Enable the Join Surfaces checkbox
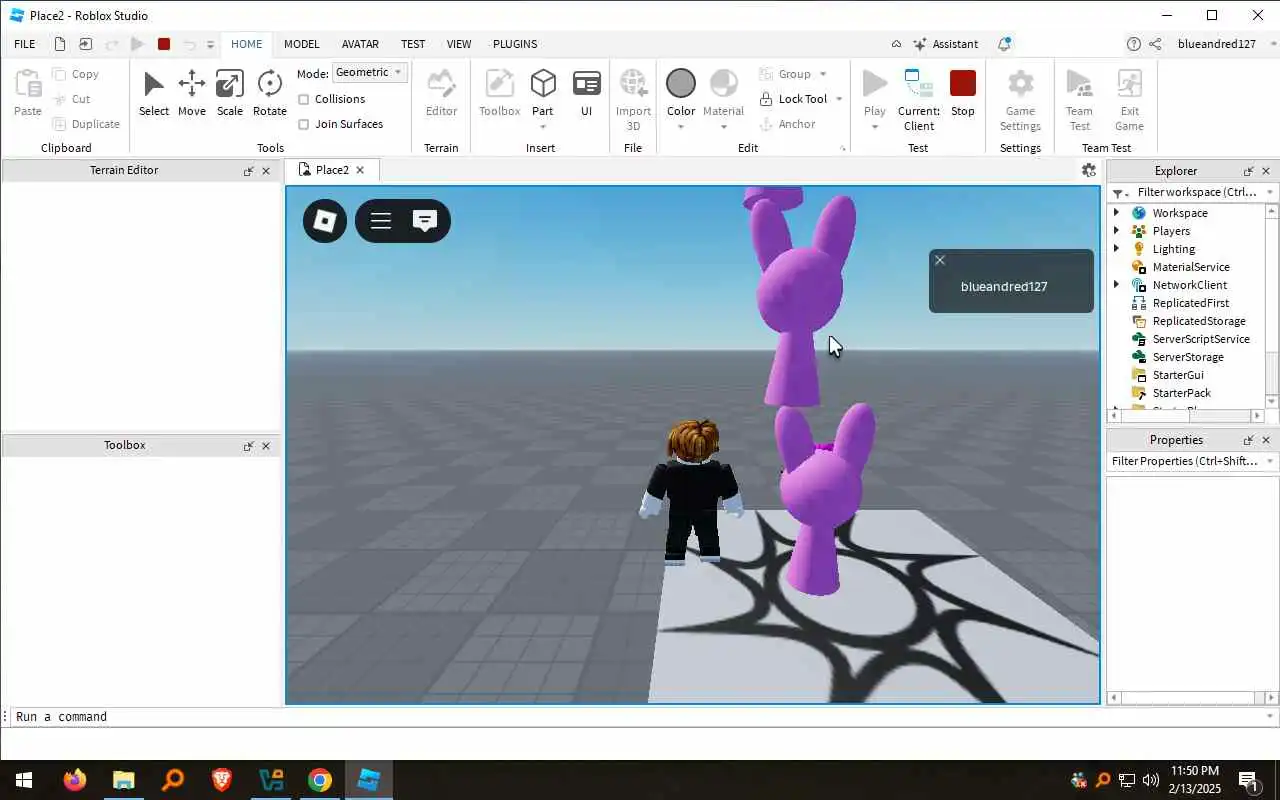Screen dimensions: 1280x800 point(304,124)
